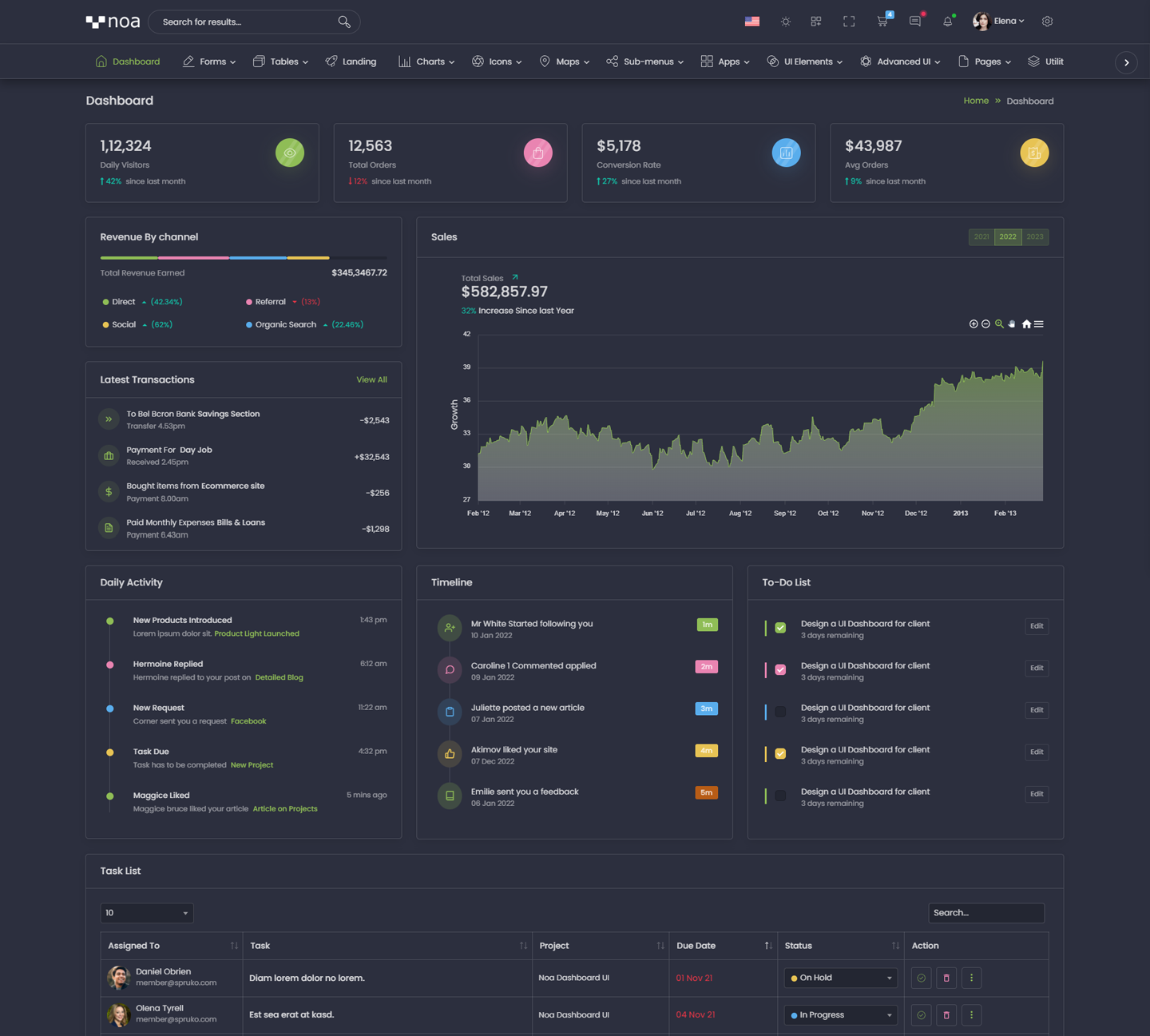Open the settings gear in header
1150x1036 pixels.
click(1047, 22)
